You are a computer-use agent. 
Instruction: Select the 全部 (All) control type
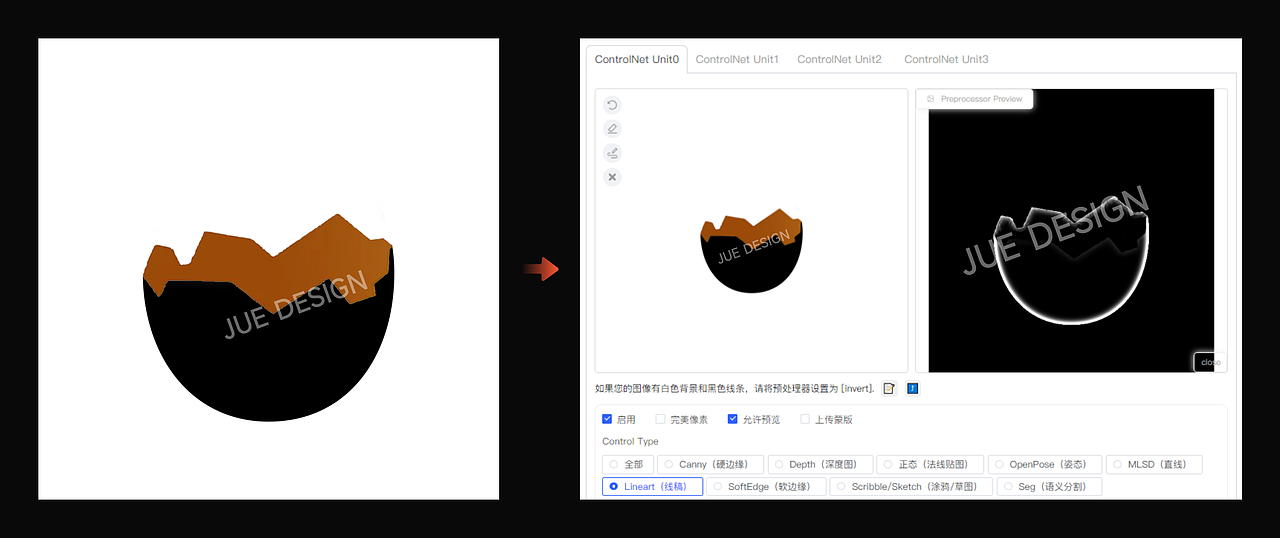[628, 464]
